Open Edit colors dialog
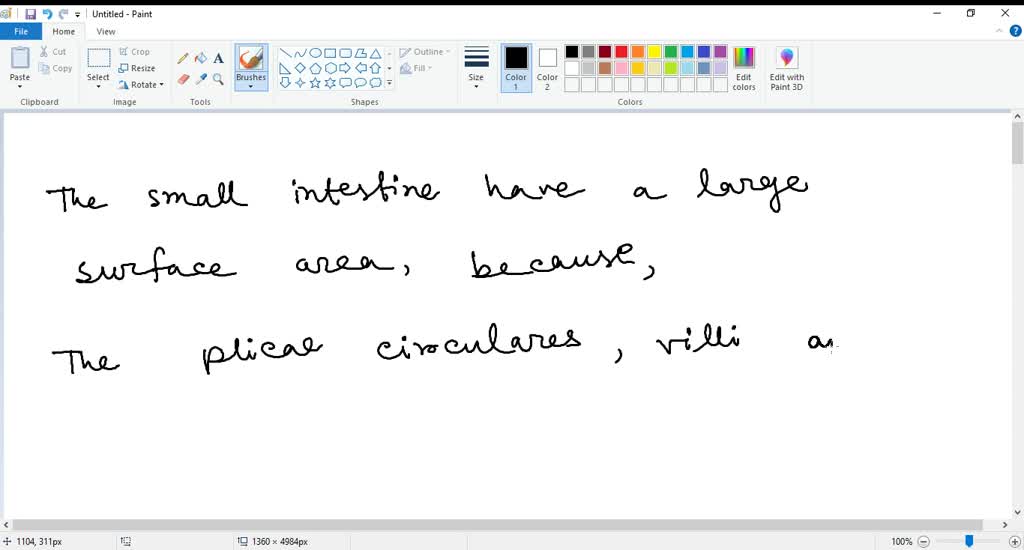This screenshot has height=550, width=1024. tap(744, 67)
